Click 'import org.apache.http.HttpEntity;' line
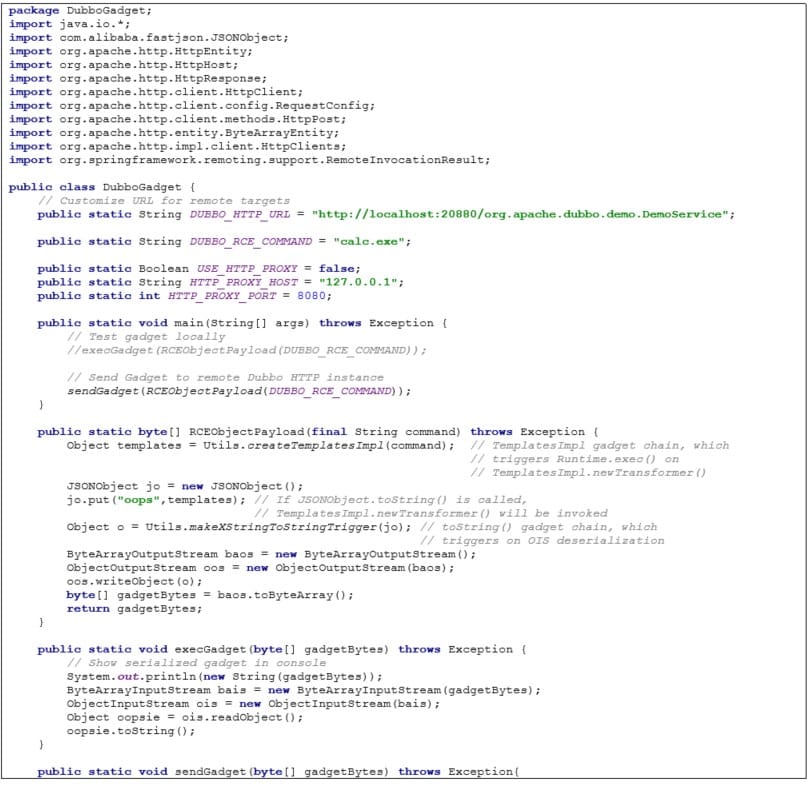Screen dimensions: 808x786 pyautogui.click(x=130, y=51)
